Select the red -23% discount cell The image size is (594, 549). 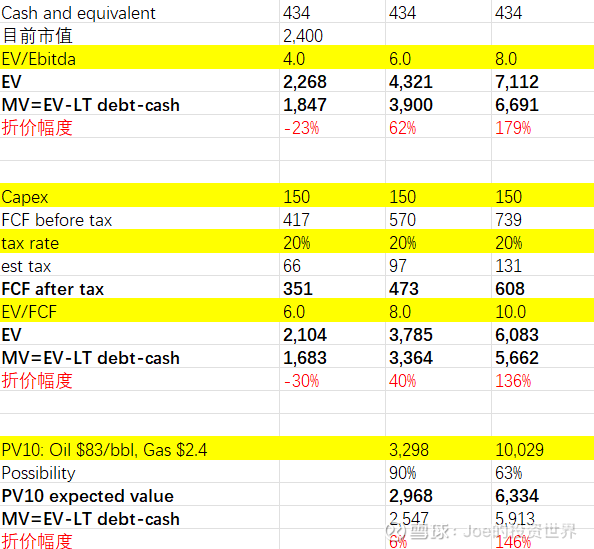click(332, 128)
